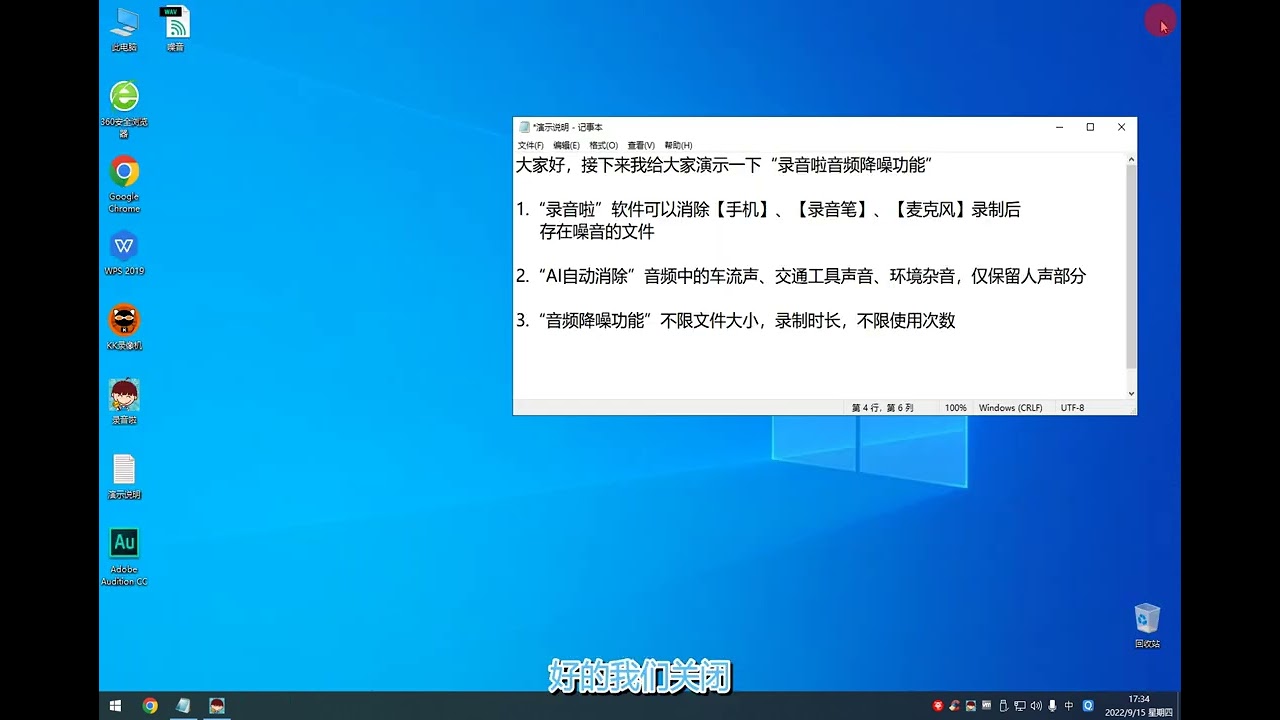1280x720 pixels.
Task: Select the KK录像机 desktop icon
Action: click(124, 327)
